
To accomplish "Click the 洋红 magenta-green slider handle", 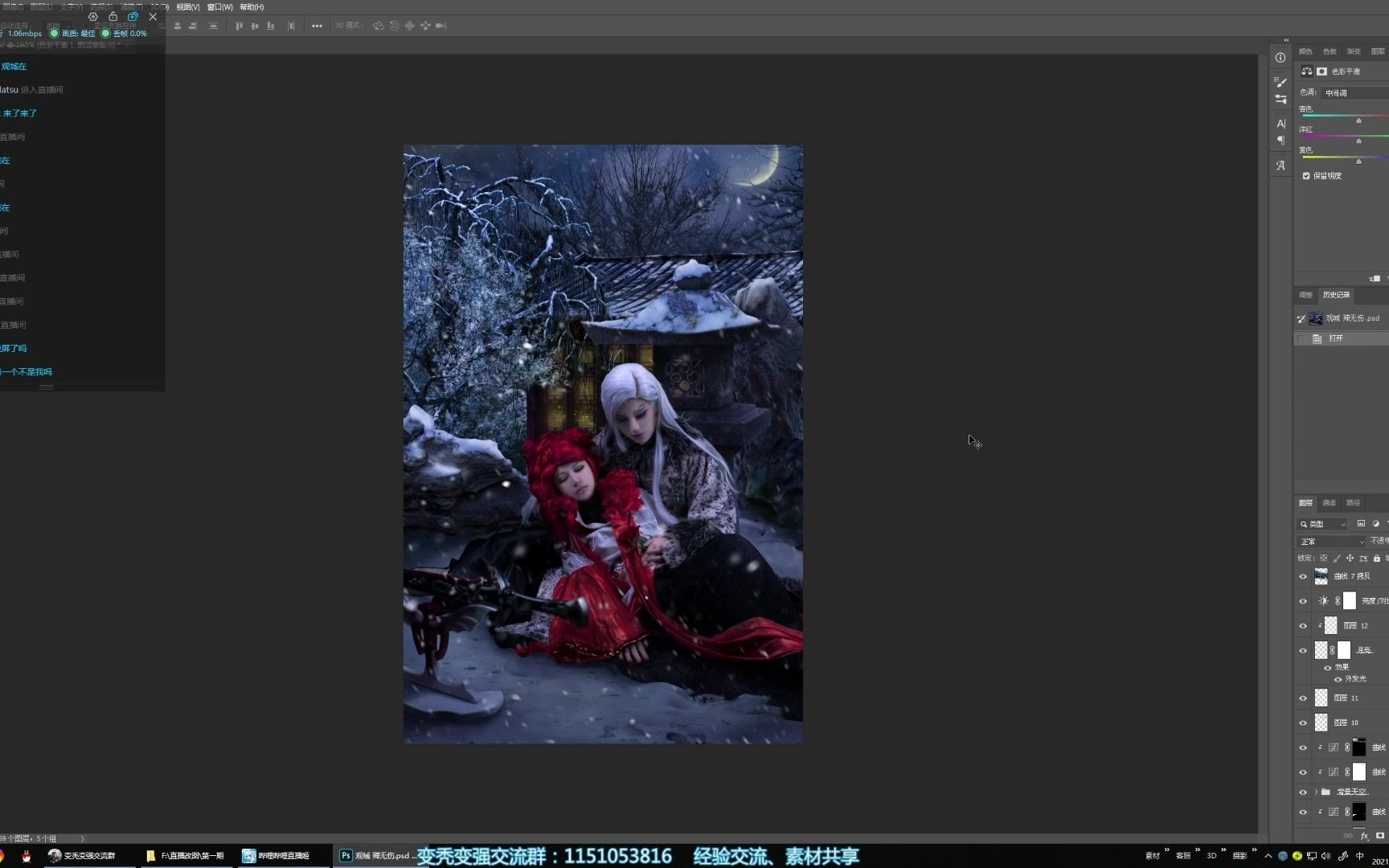I will point(1358,141).
